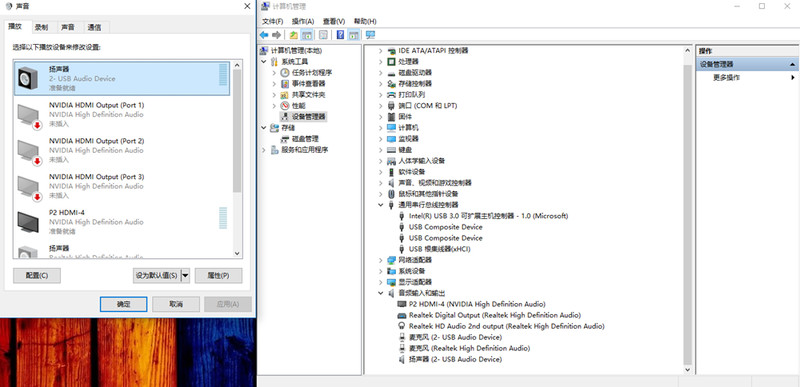Open the 帮助(H) menu
The height and width of the screenshot is (387, 800).
[x=365, y=21]
